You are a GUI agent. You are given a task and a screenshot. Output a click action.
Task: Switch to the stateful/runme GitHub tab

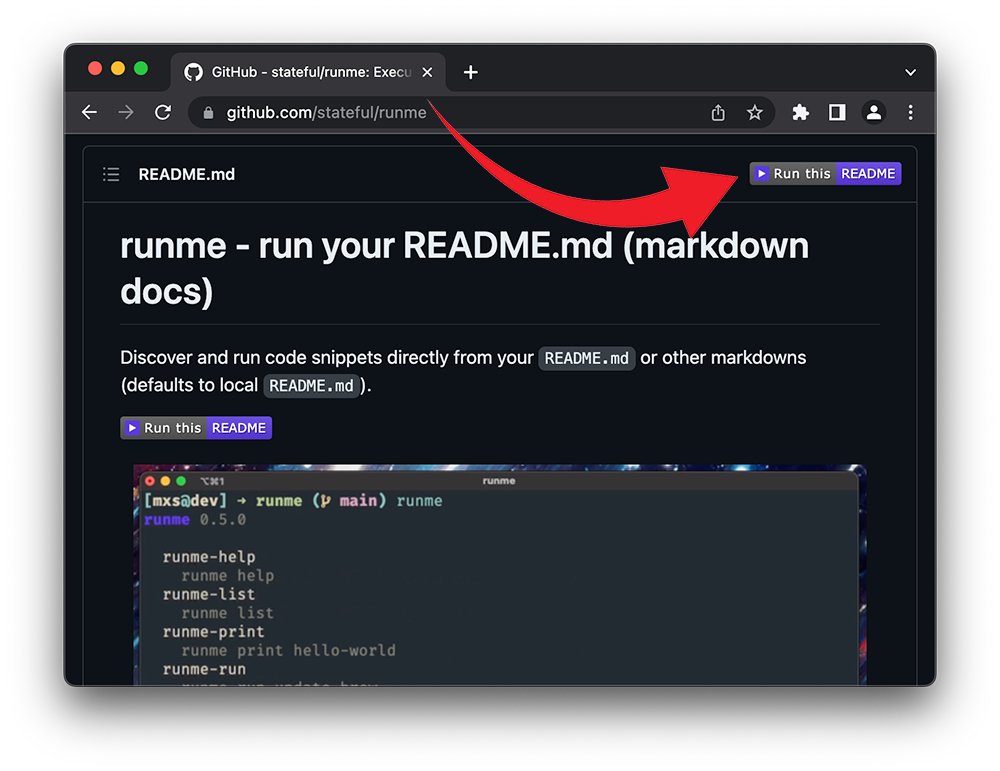pyautogui.click(x=300, y=71)
